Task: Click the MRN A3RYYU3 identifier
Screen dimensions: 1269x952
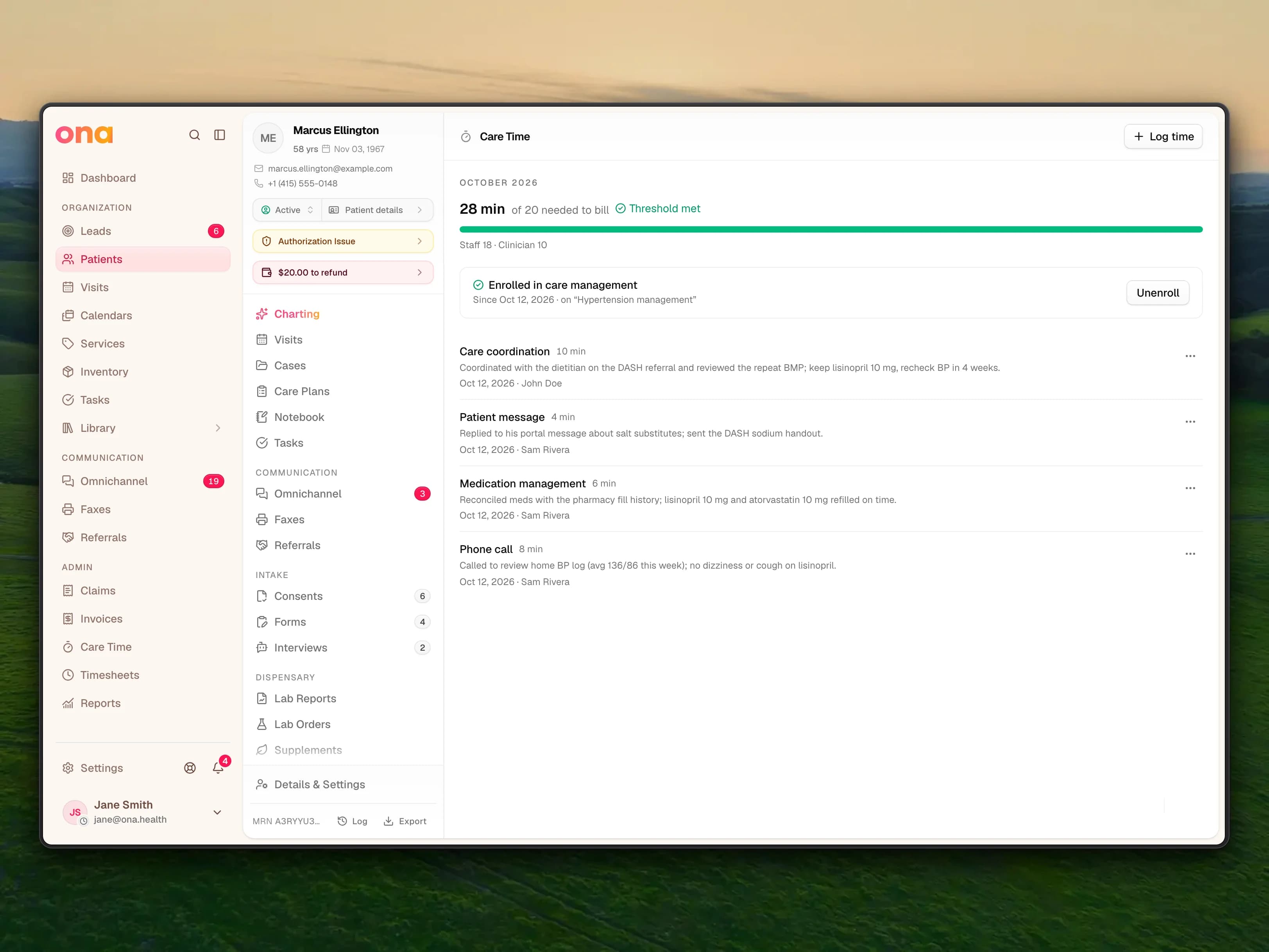Action: [x=286, y=821]
